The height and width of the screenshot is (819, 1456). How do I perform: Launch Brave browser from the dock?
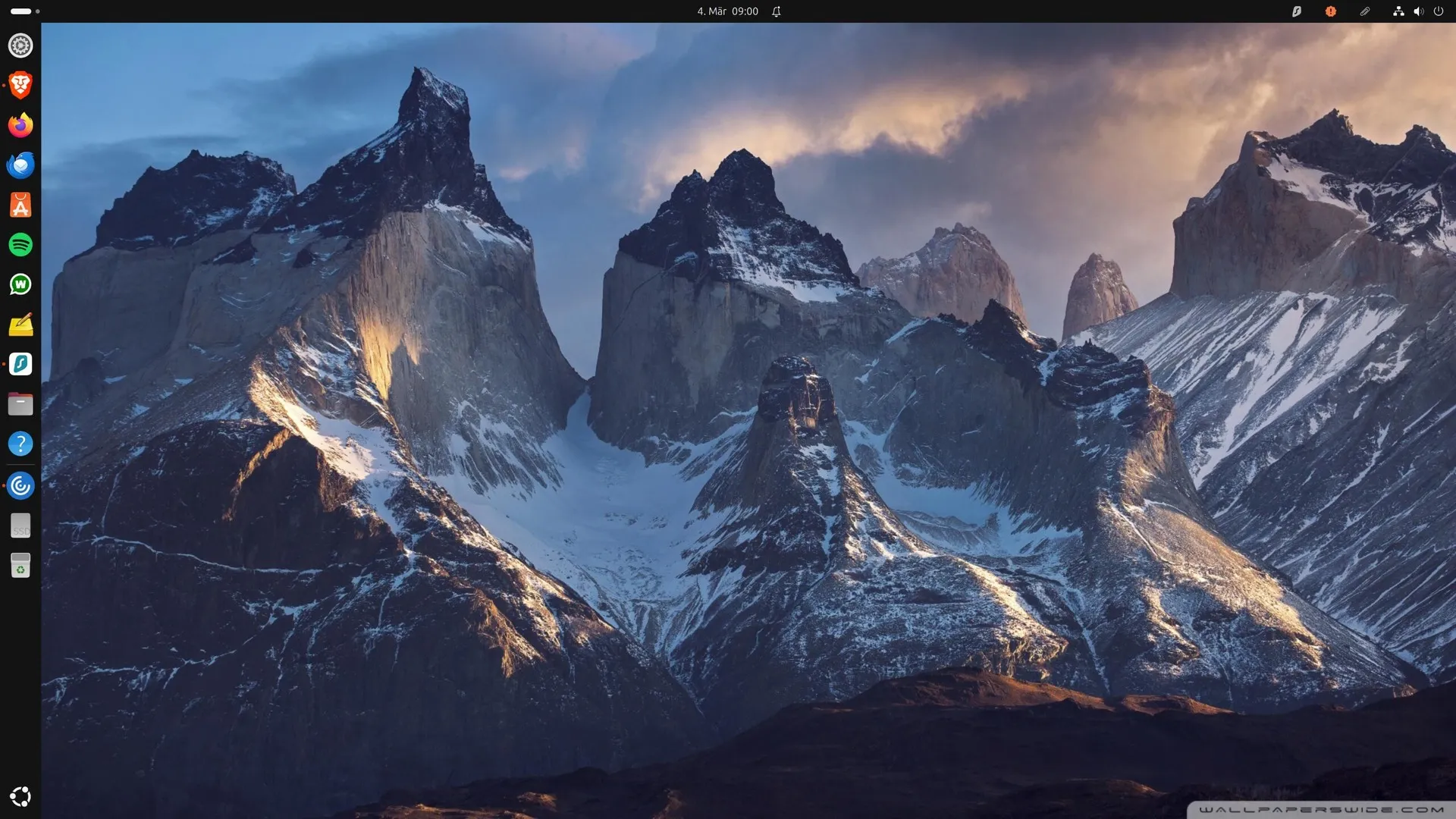pos(20,85)
